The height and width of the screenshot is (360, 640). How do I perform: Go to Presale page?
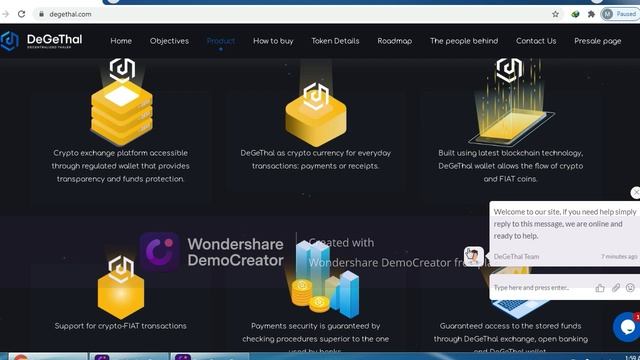[x=598, y=41]
